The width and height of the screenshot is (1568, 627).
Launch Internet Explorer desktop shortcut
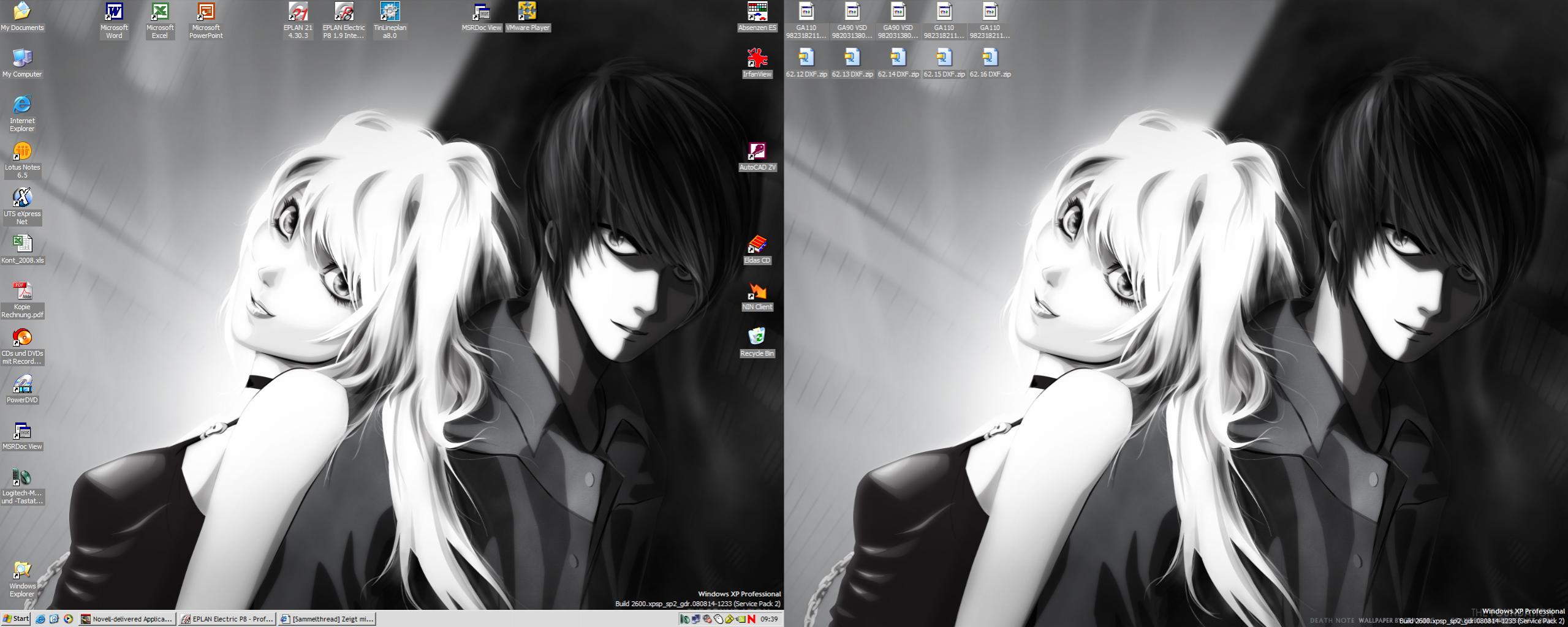22,113
